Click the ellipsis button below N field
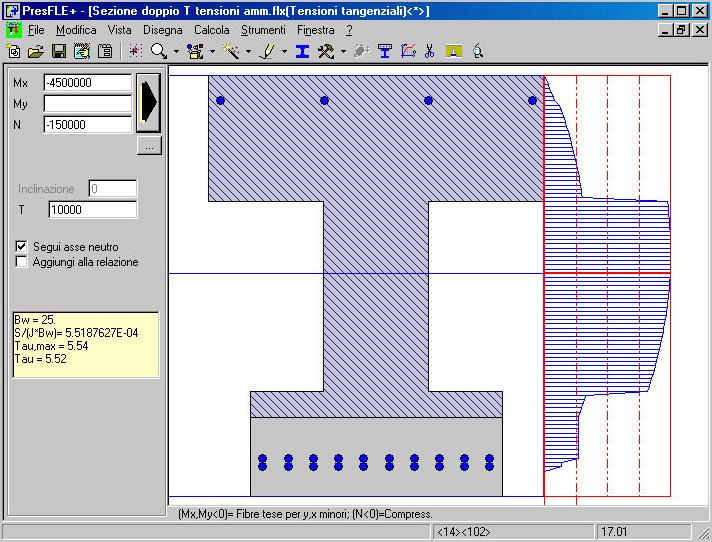The height and width of the screenshot is (542, 712). (149, 147)
